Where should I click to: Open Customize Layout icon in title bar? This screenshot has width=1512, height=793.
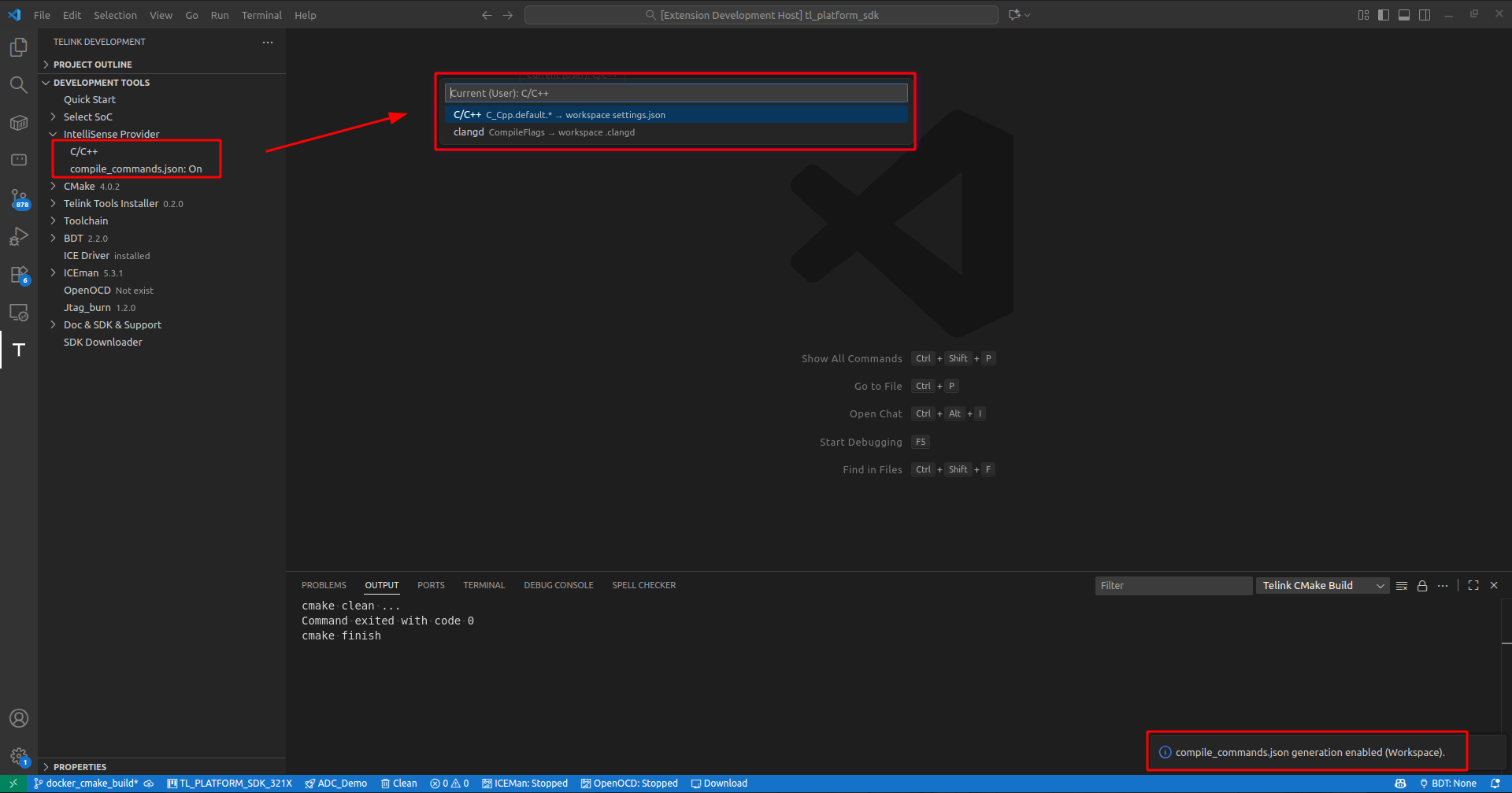[1363, 15]
